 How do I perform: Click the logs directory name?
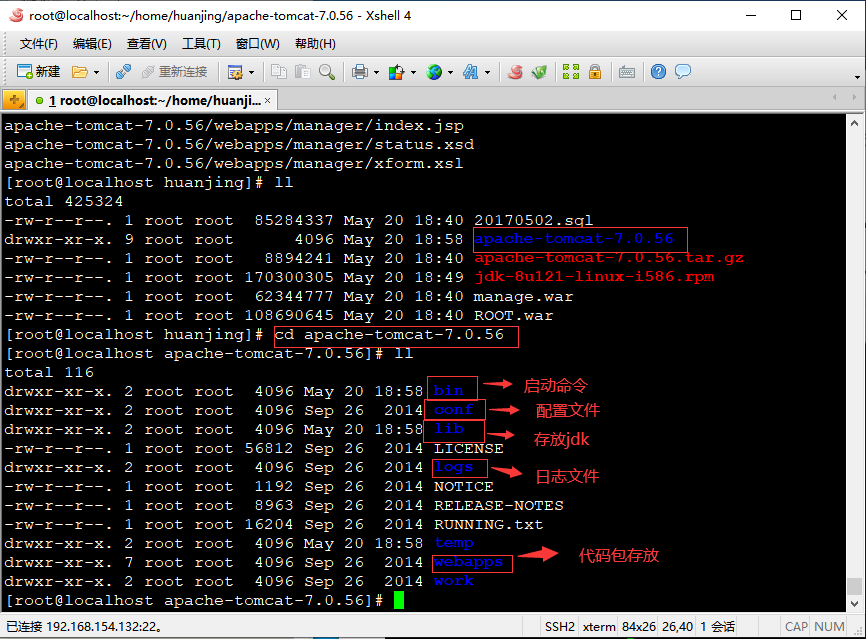tap(453, 467)
